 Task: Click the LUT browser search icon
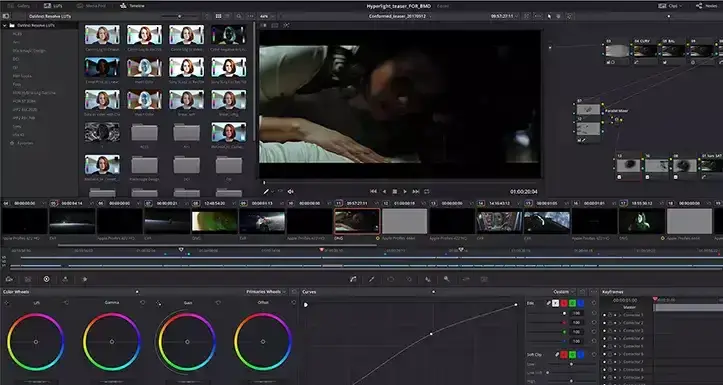tap(239, 16)
